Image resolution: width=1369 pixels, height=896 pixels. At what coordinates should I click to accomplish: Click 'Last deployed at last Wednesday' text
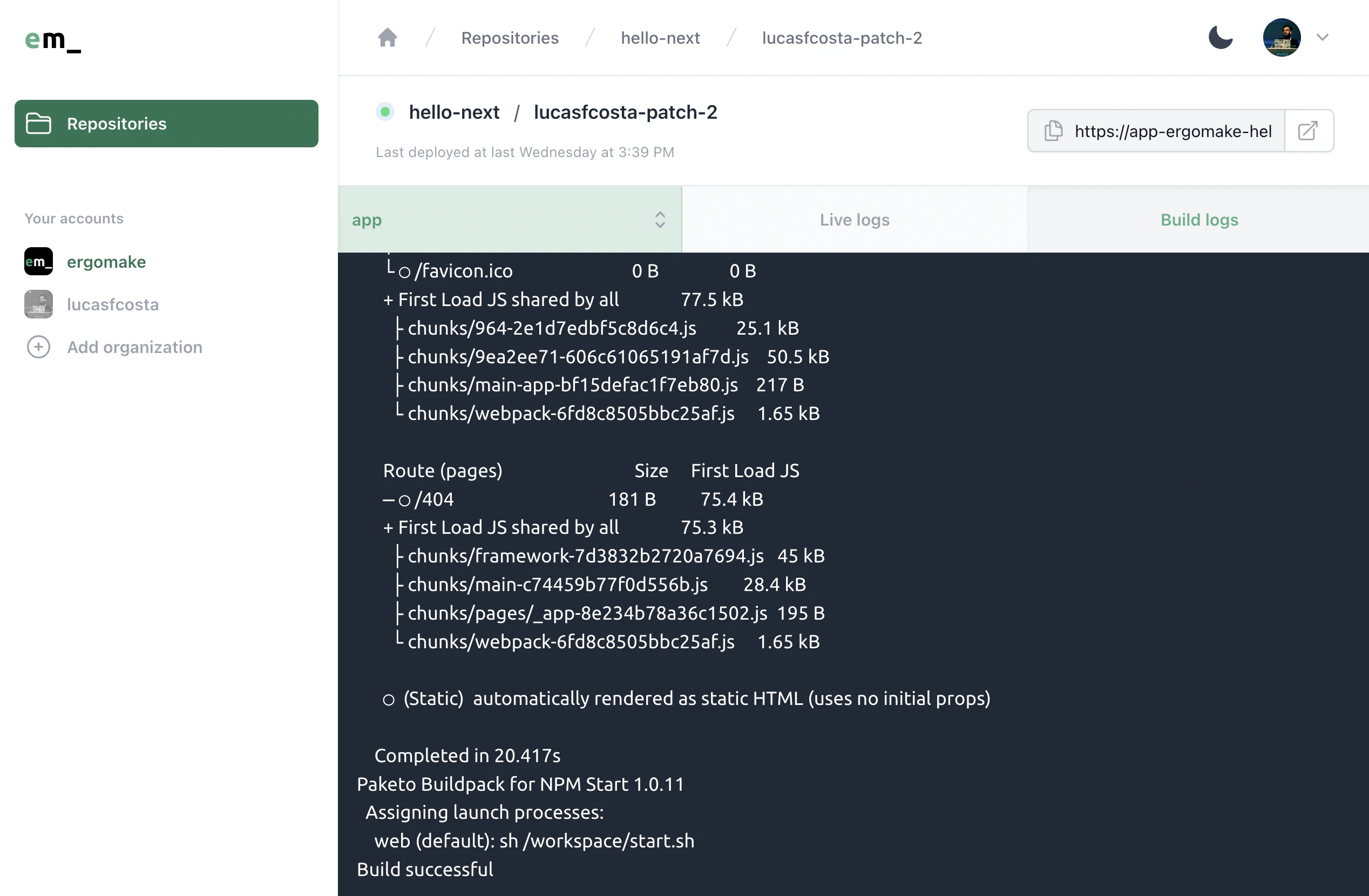pyautogui.click(x=525, y=152)
